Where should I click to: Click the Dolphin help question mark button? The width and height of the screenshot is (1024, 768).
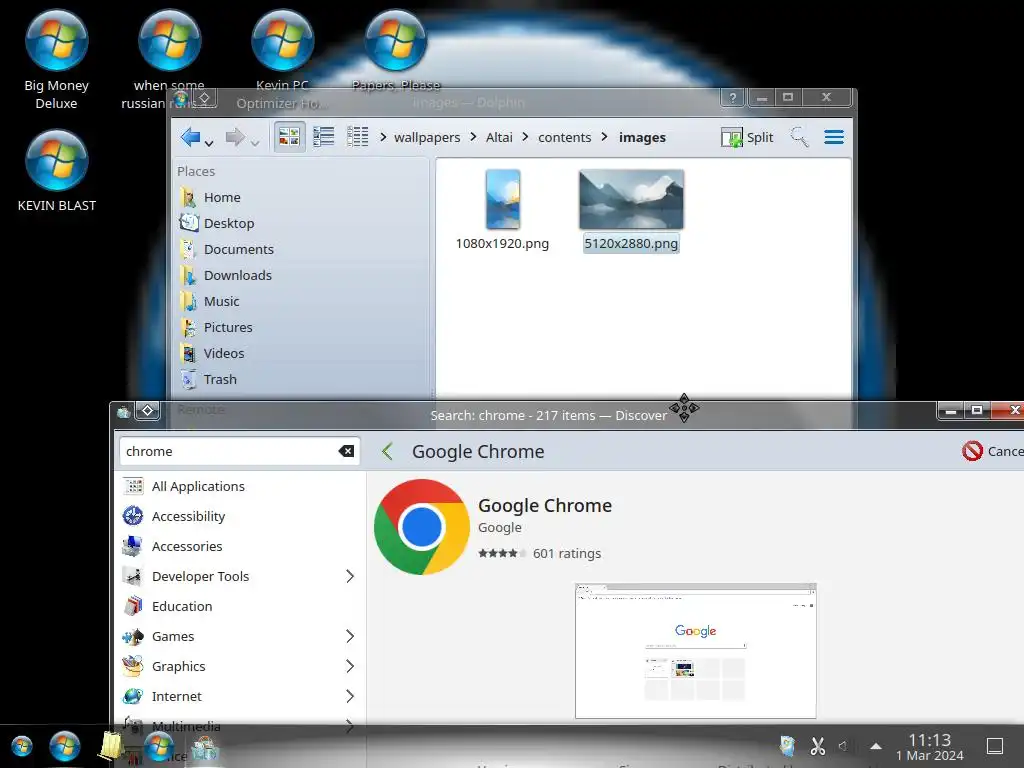(733, 97)
